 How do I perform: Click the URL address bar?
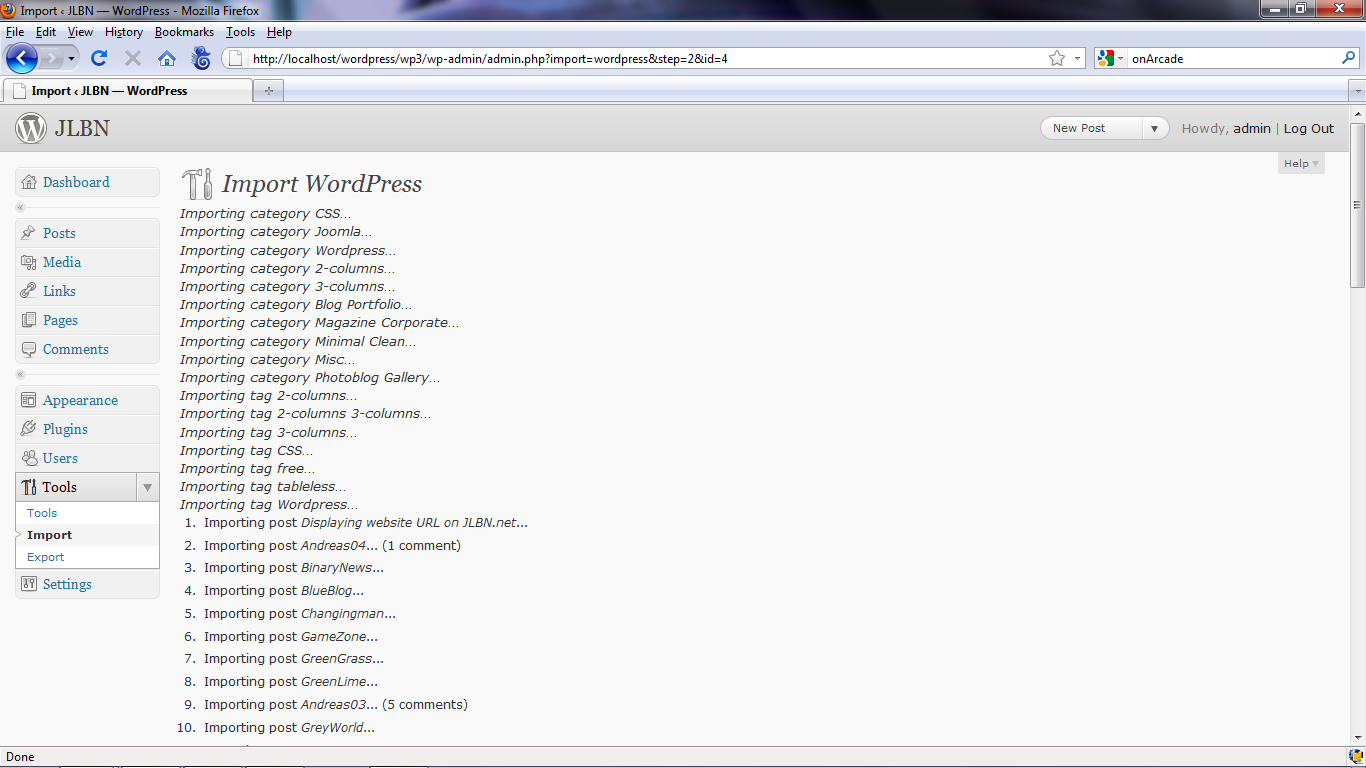point(640,58)
